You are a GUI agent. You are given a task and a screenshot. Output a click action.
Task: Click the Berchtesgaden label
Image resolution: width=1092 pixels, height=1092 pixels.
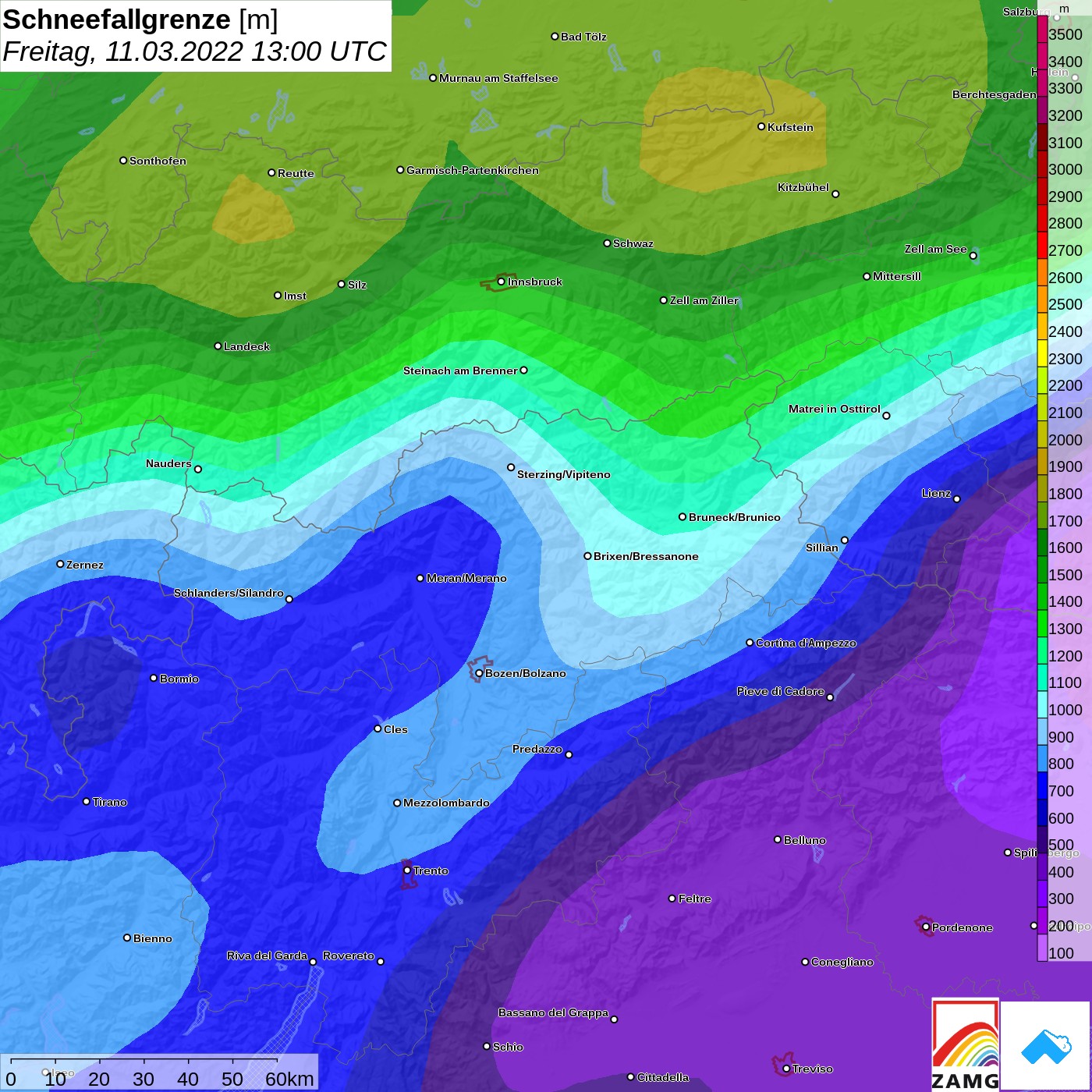(994, 94)
